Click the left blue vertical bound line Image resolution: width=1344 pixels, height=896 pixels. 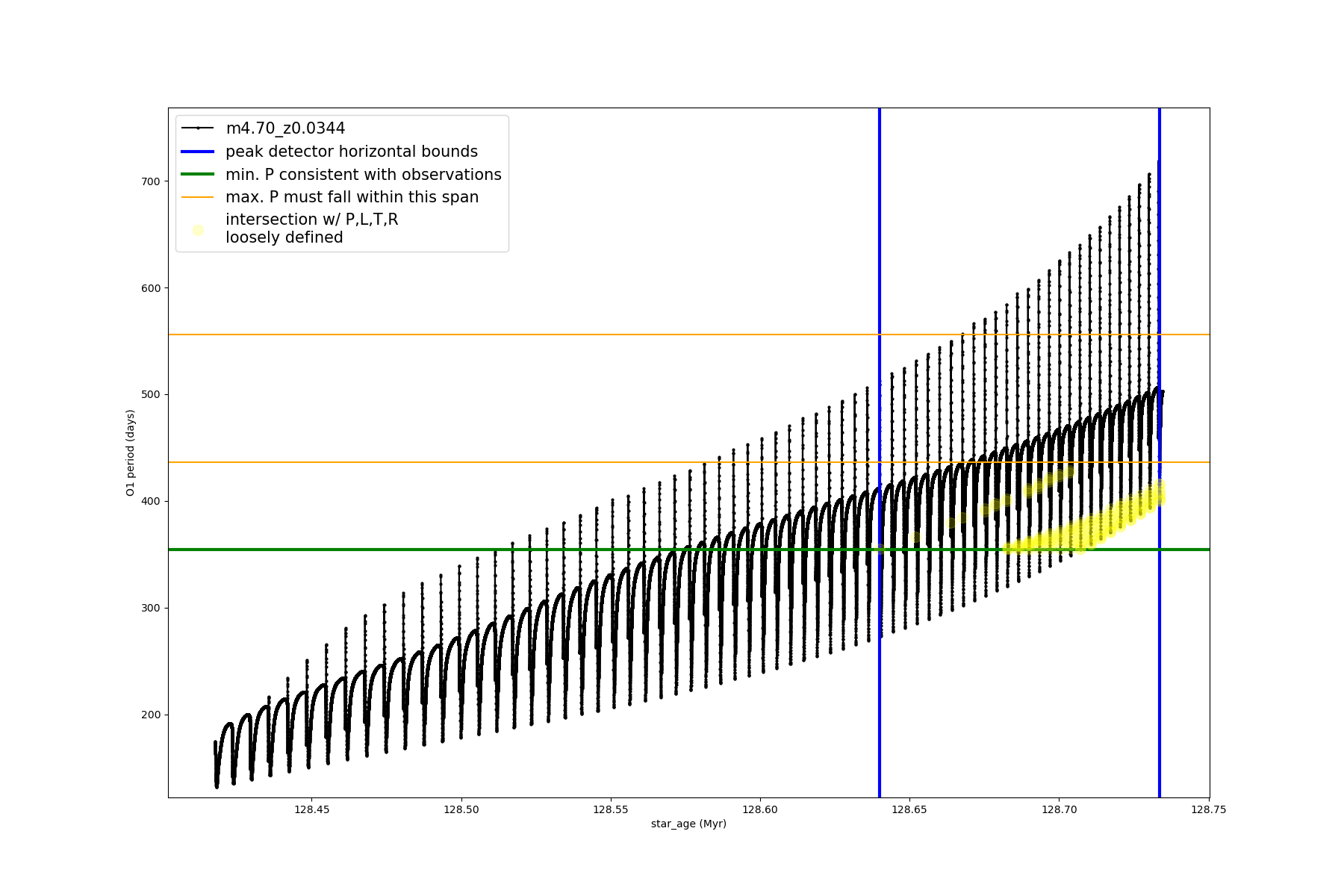[880, 672]
